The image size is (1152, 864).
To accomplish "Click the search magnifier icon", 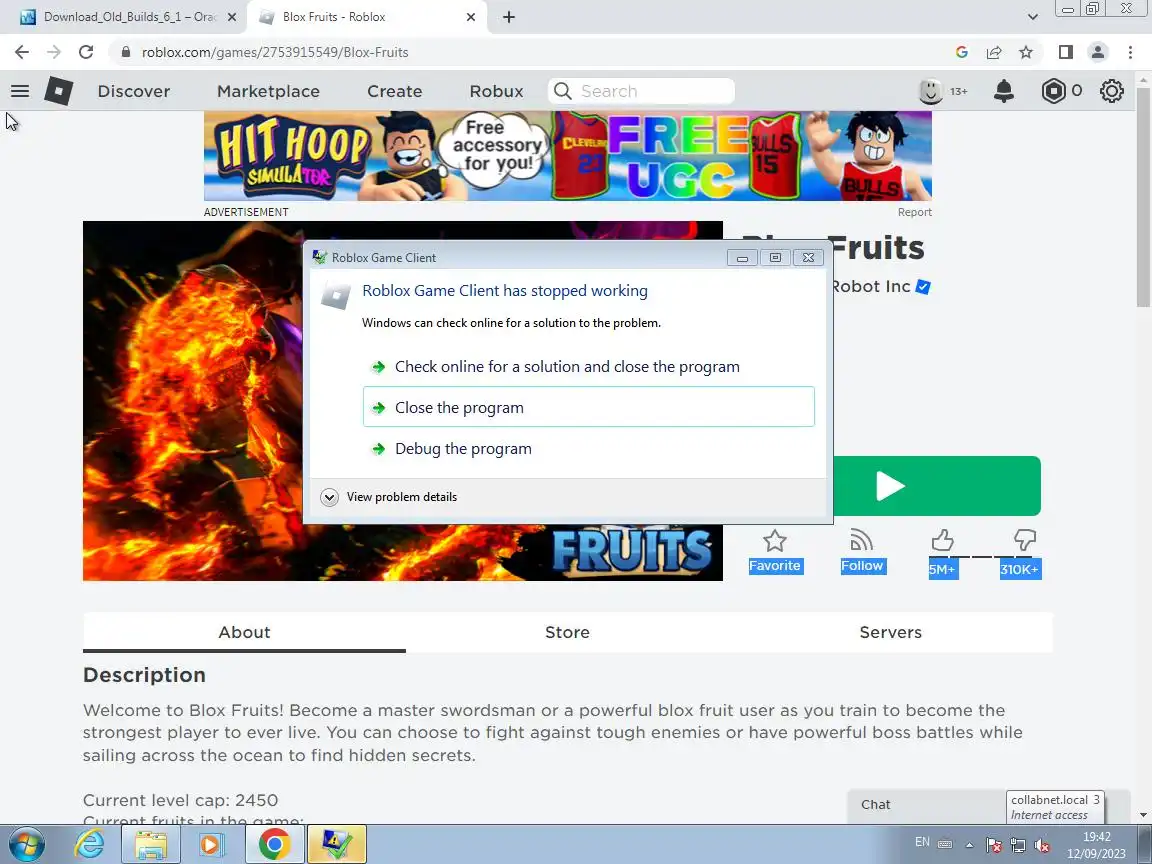I will [x=563, y=91].
